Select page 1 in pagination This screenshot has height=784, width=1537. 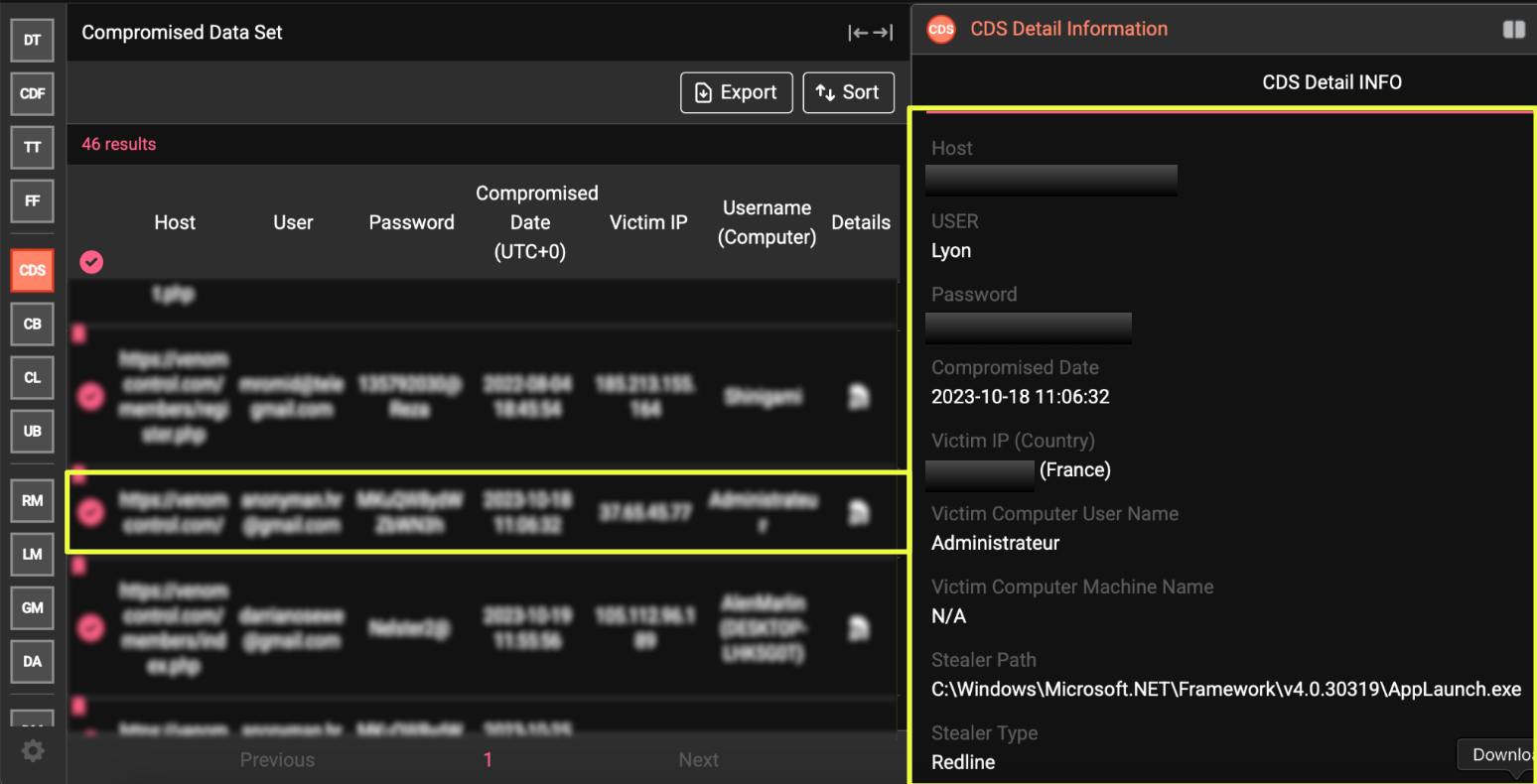pos(488,760)
